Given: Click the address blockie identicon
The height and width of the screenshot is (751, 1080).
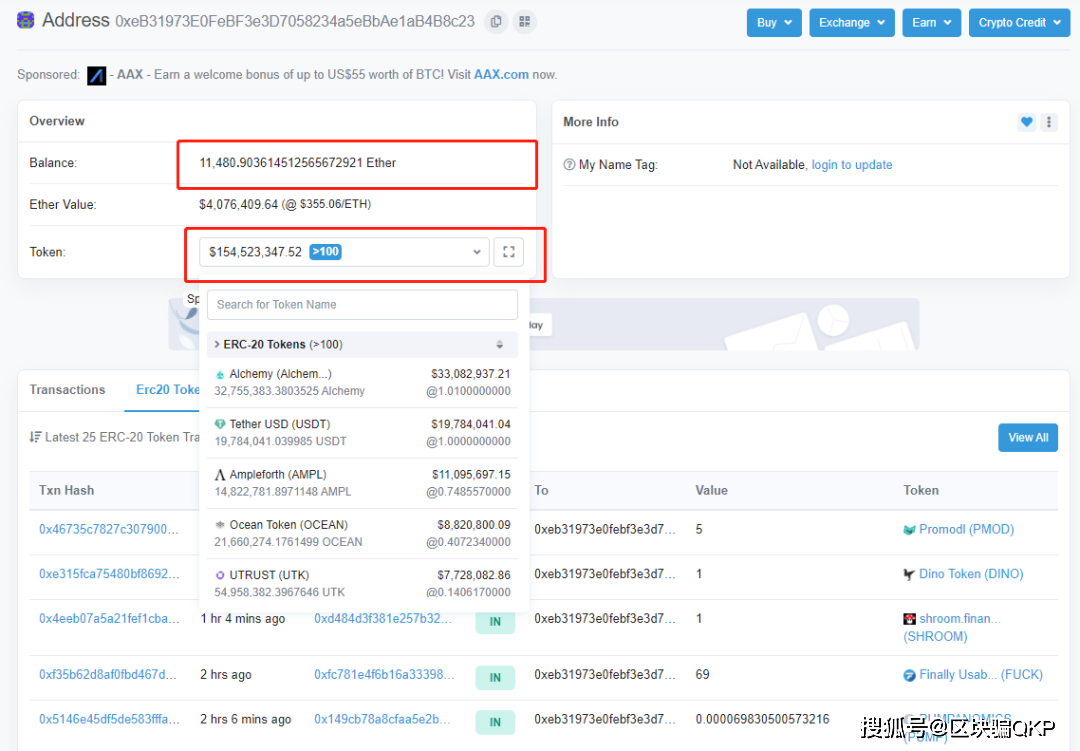Looking at the screenshot, I should tap(25, 21).
